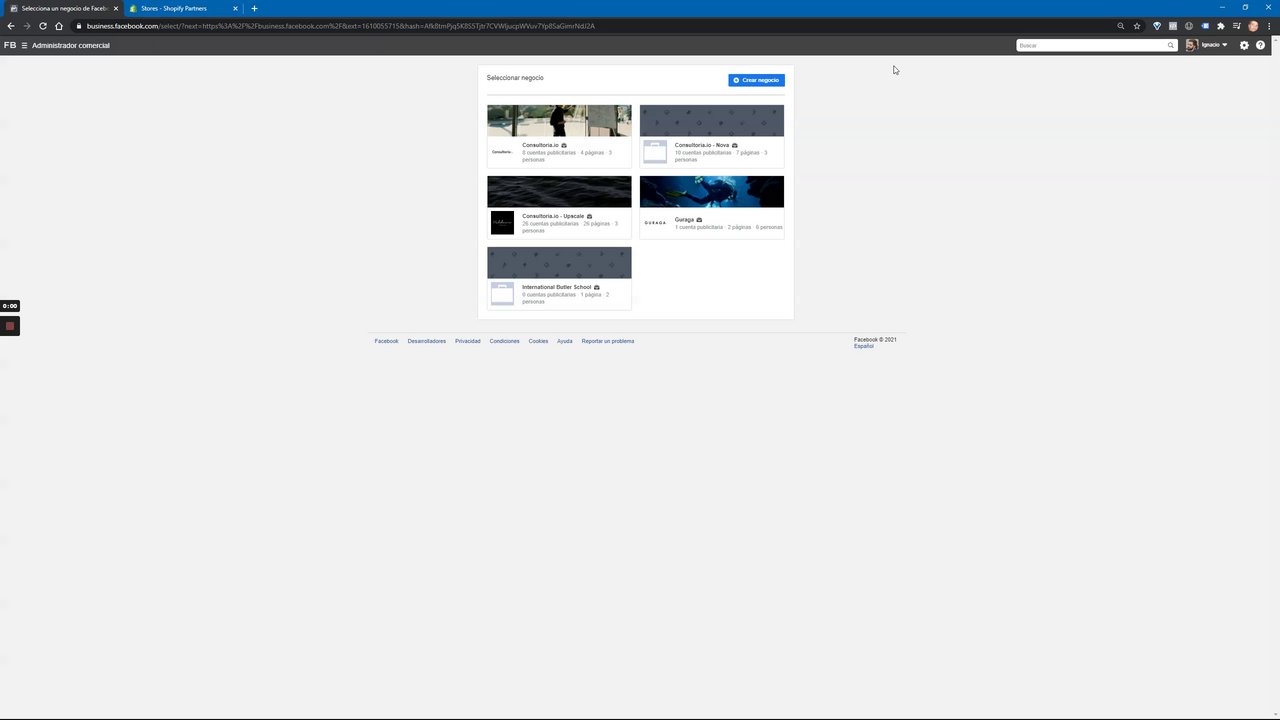Open a new browser tab with plus
This screenshot has height=720, width=1280.
click(x=254, y=8)
